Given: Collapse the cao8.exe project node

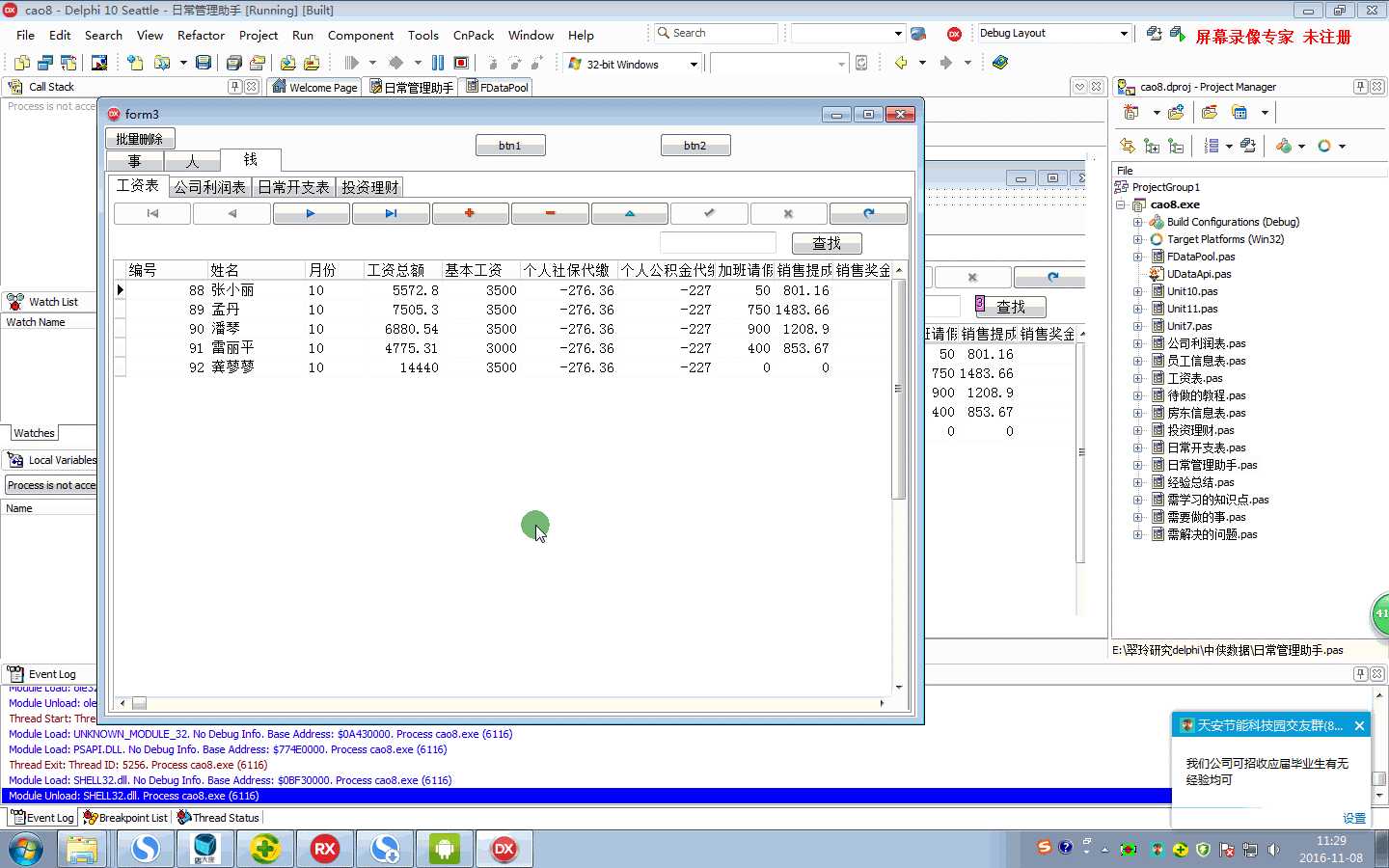Looking at the screenshot, I should click(1121, 204).
